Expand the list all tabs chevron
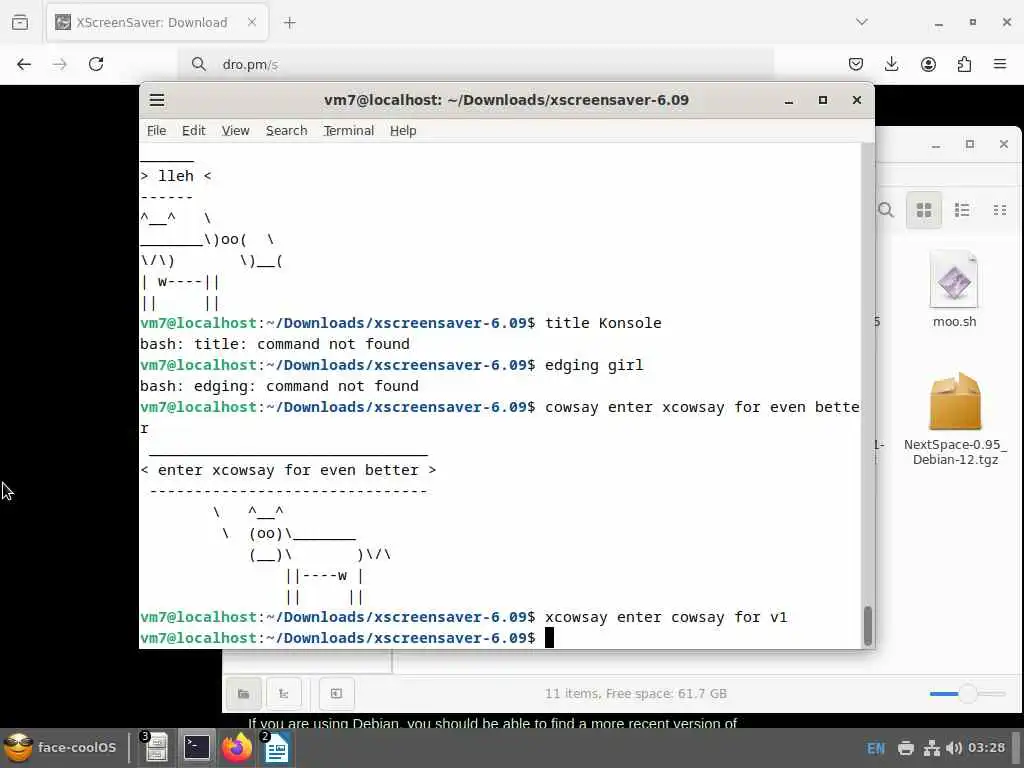The height and width of the screenshot is (768, 1024). coord(862,22)
